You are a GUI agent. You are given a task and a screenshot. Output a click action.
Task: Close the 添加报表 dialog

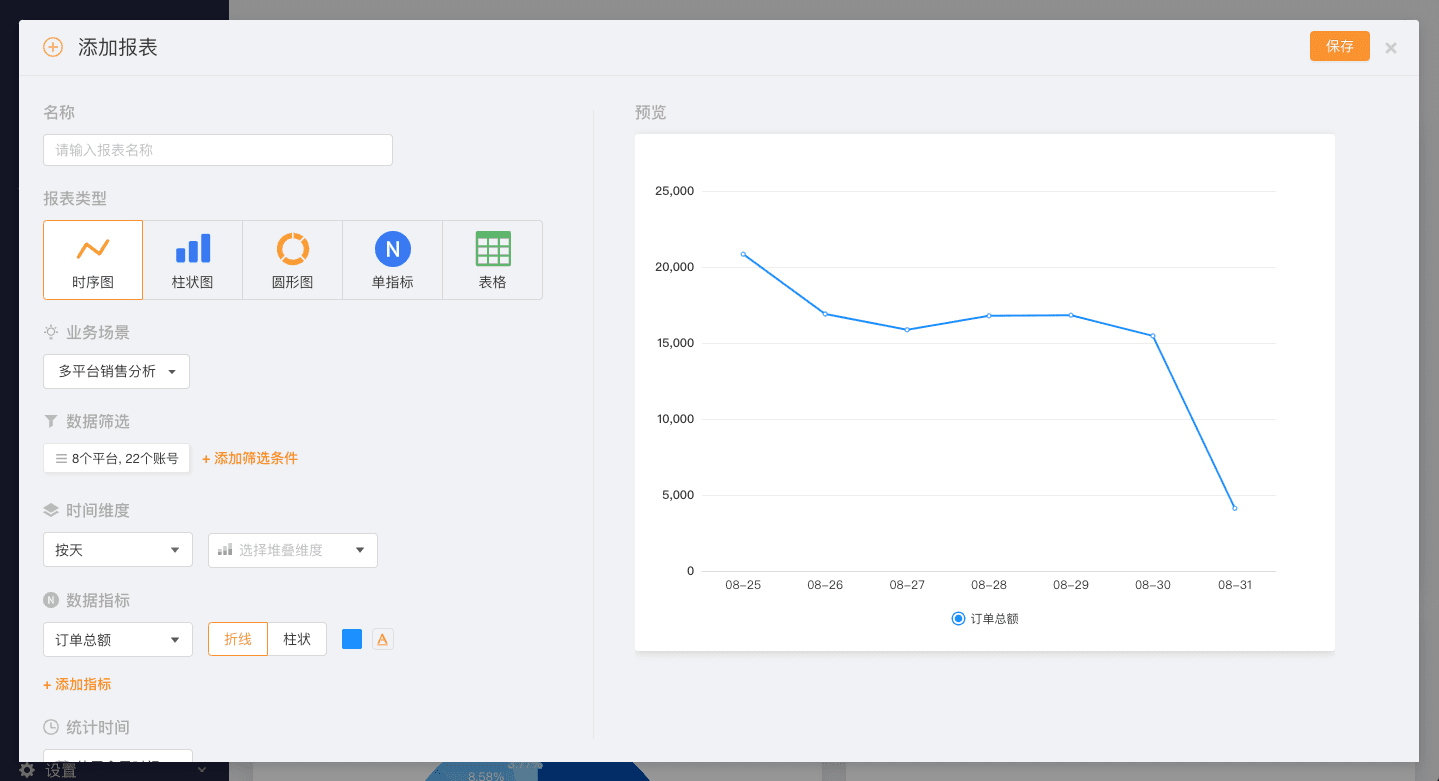1390,48
